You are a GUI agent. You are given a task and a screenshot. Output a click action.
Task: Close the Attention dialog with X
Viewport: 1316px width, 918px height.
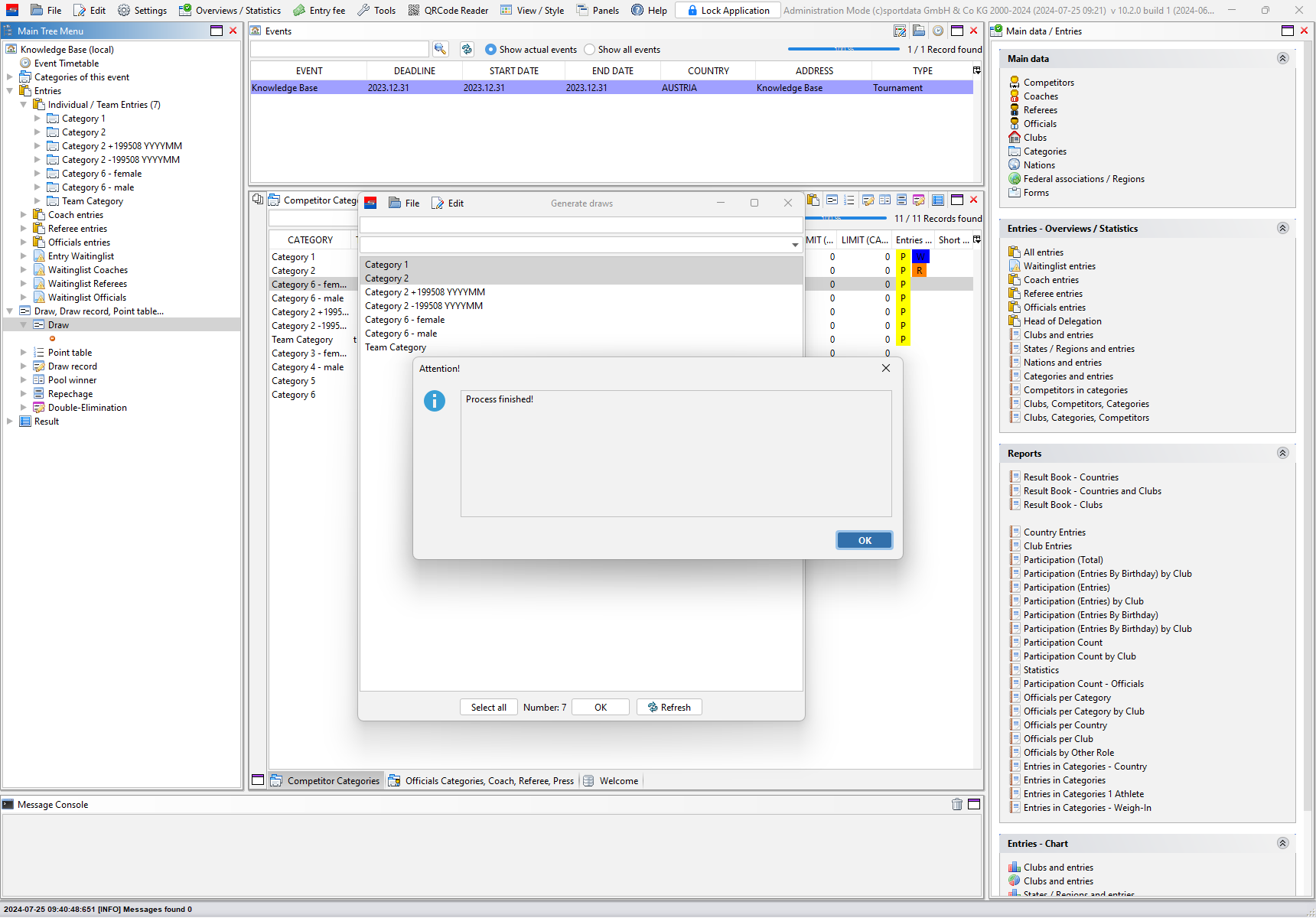885,368
